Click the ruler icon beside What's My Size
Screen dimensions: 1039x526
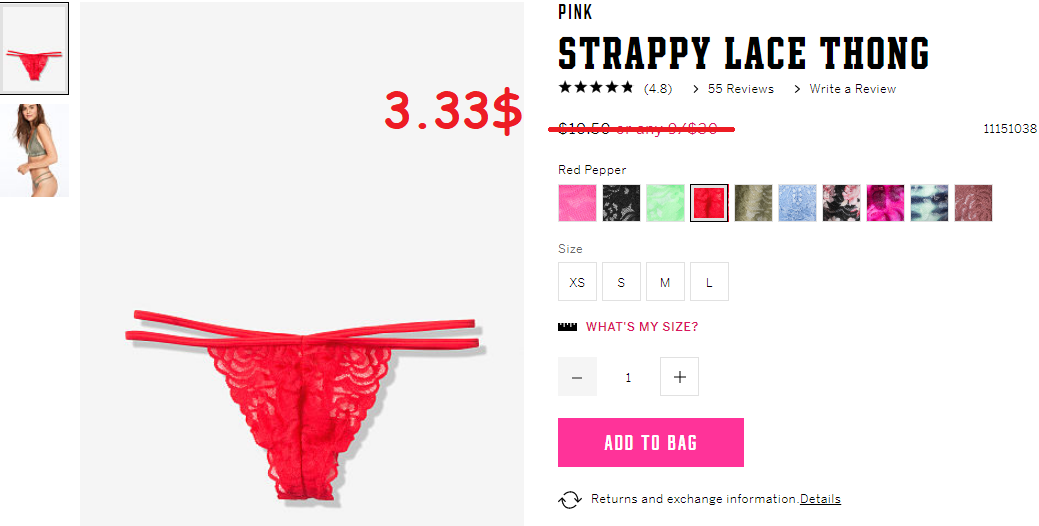pos(567,327)
